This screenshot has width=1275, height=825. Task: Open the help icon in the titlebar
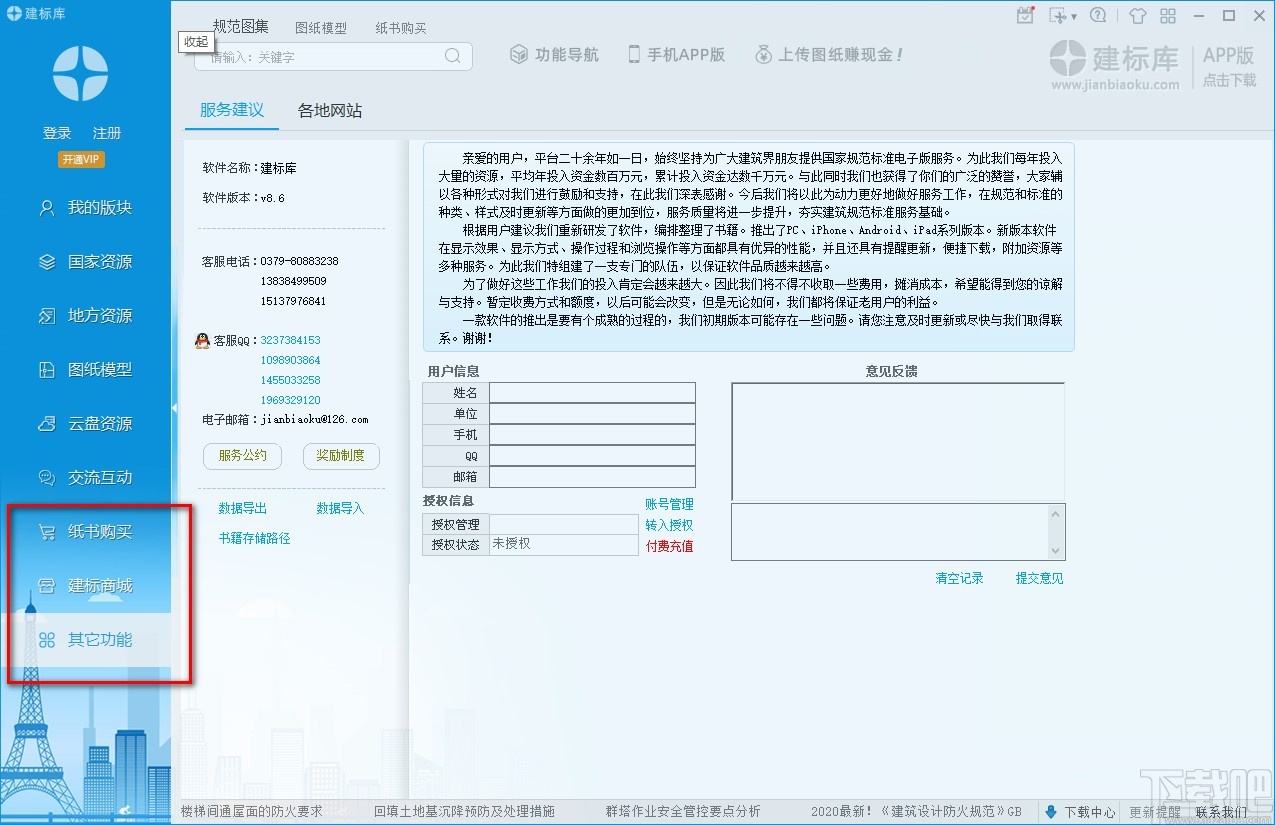[1100, 15]
